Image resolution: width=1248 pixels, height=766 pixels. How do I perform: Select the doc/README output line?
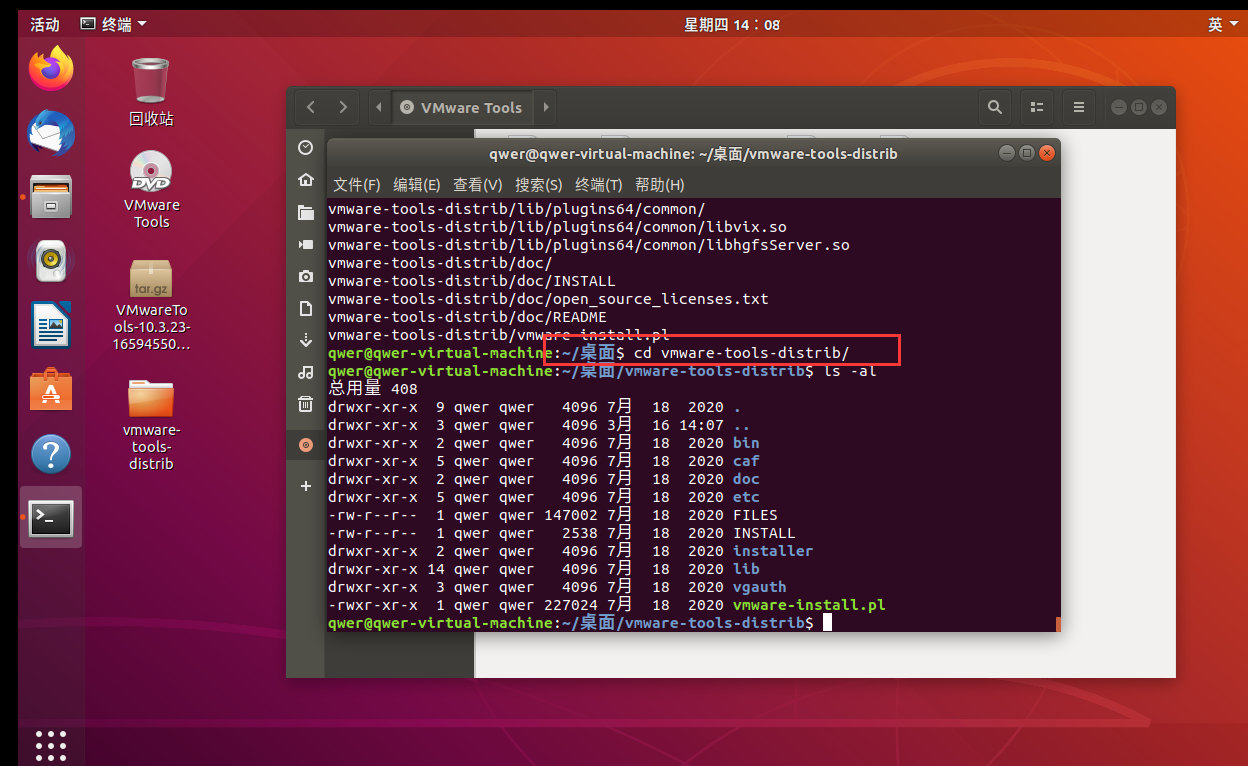click(x=467, y=317)
